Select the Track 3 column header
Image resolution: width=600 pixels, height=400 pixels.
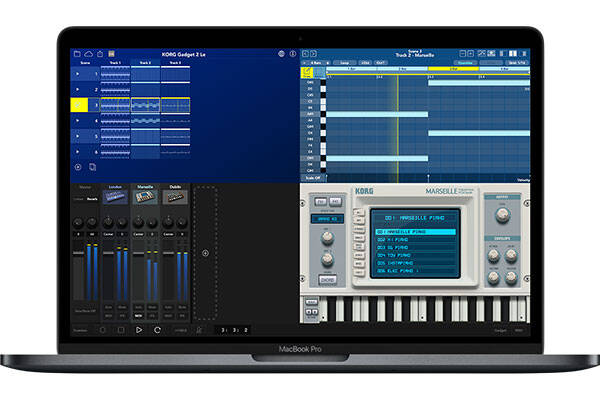[175, 62]
